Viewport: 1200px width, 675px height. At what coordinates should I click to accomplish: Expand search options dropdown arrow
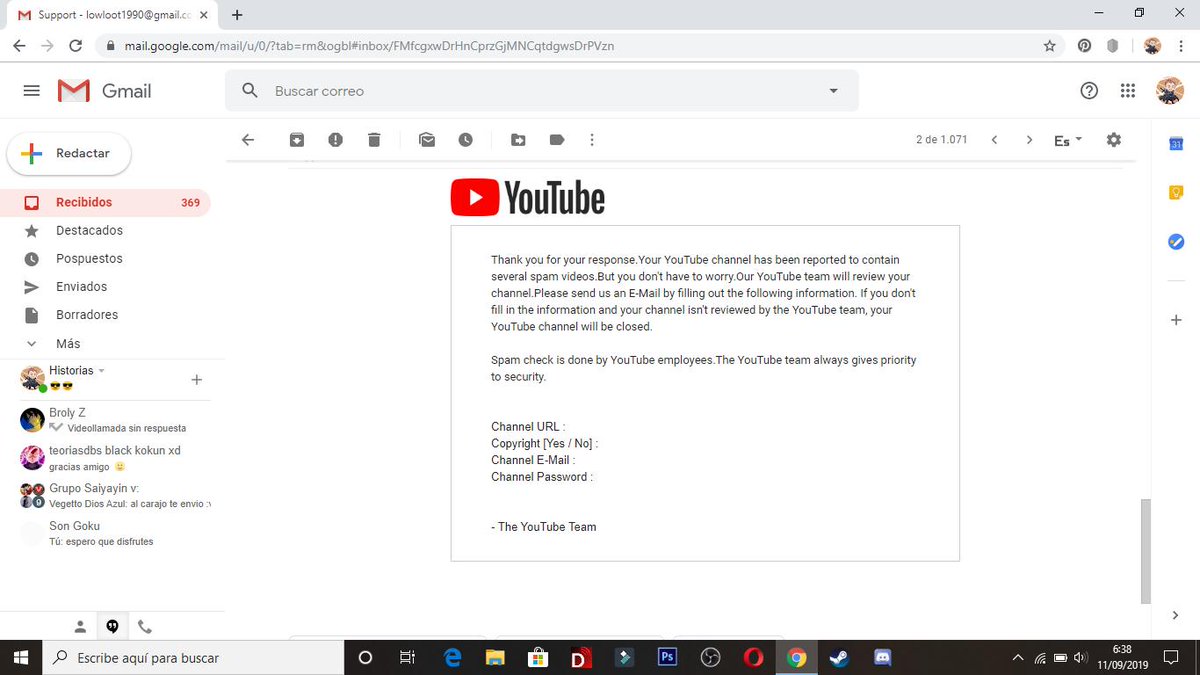pyautogui.click(x=834, y=91)
